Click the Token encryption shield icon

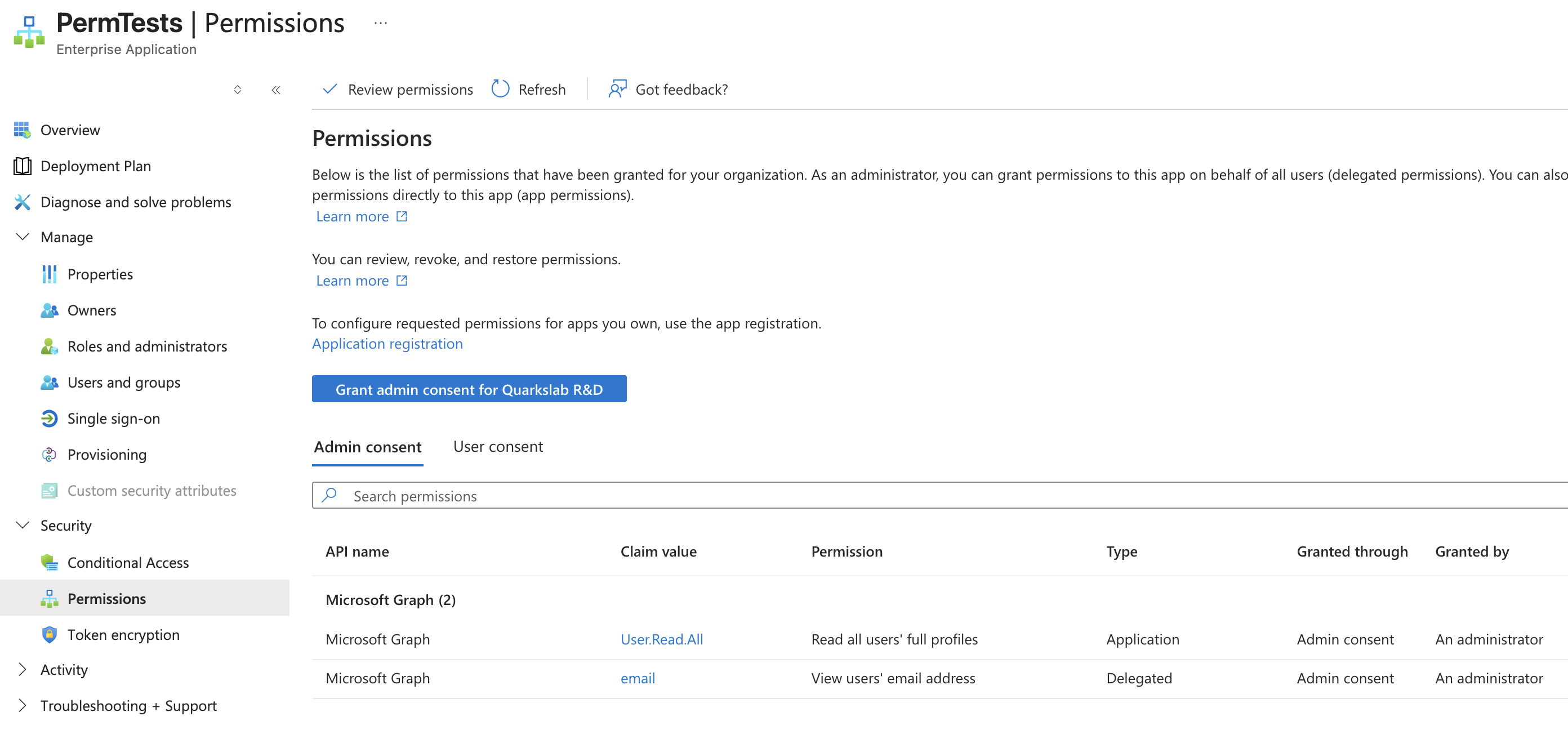pos(50,634)
